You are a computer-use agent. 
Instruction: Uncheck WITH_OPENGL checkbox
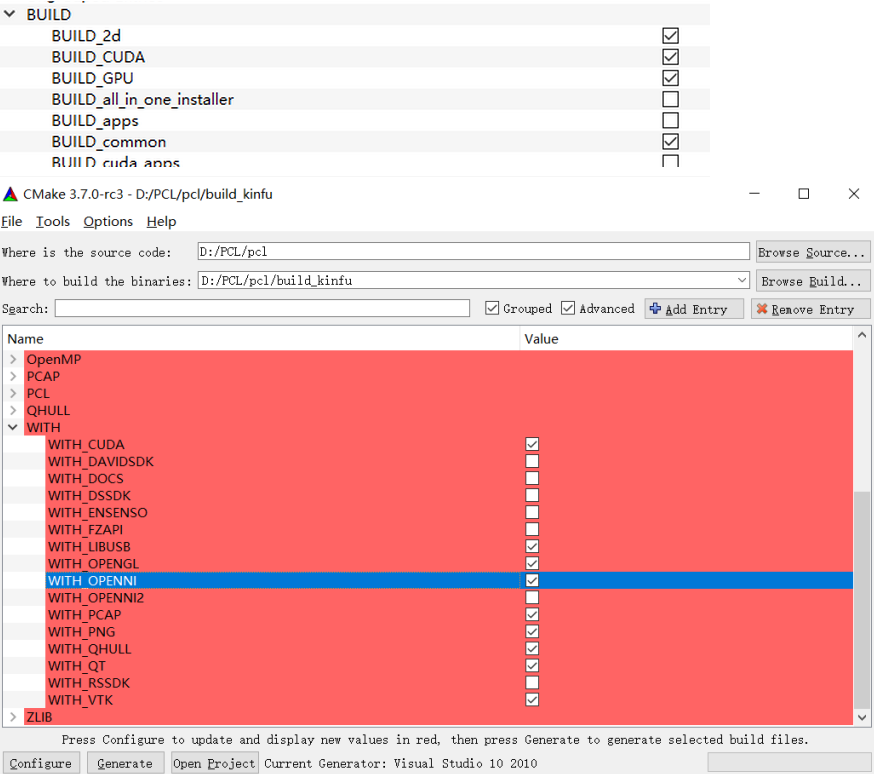pos(532,563)
